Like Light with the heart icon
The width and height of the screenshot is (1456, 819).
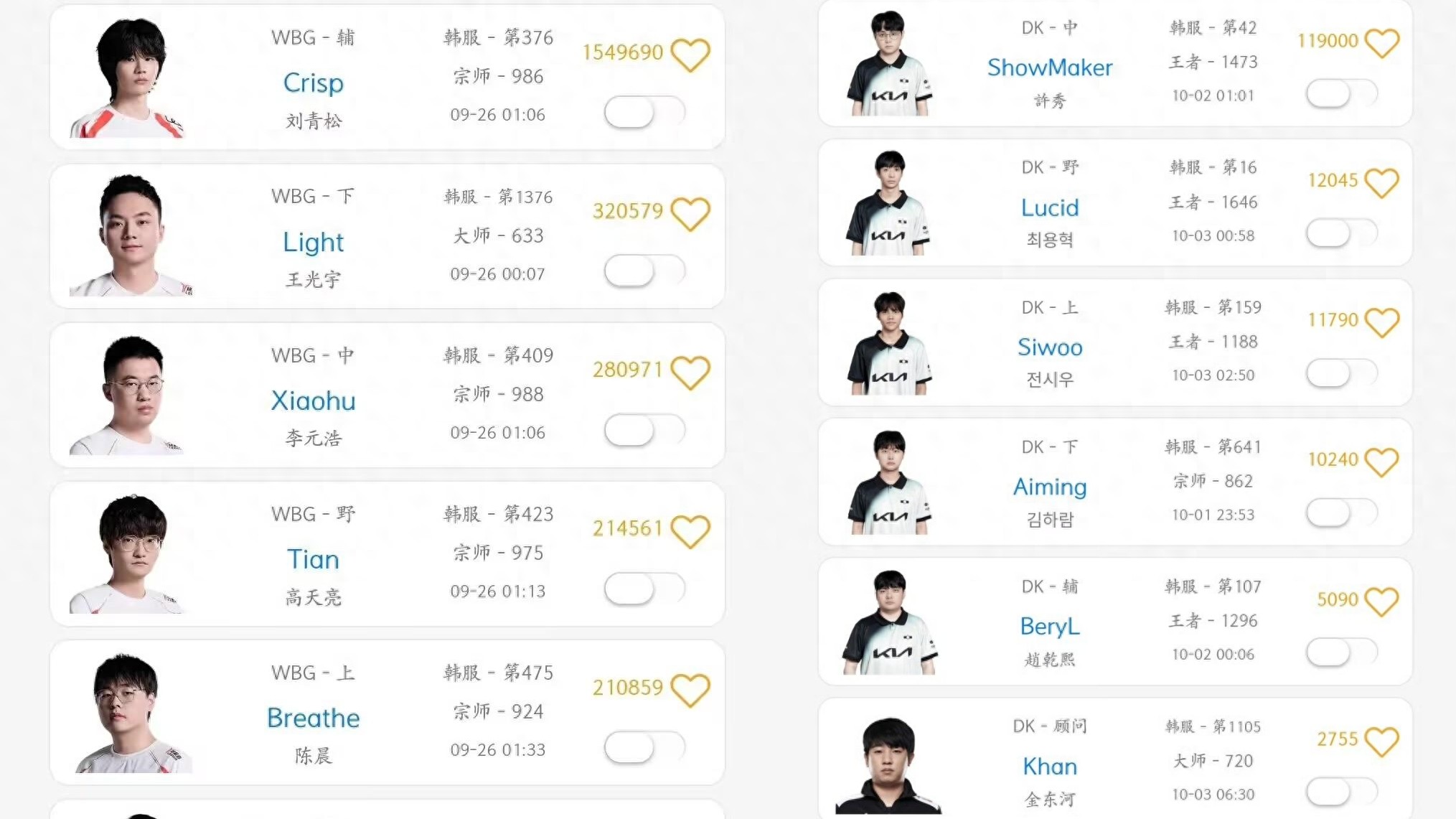(x=690, y=213)
